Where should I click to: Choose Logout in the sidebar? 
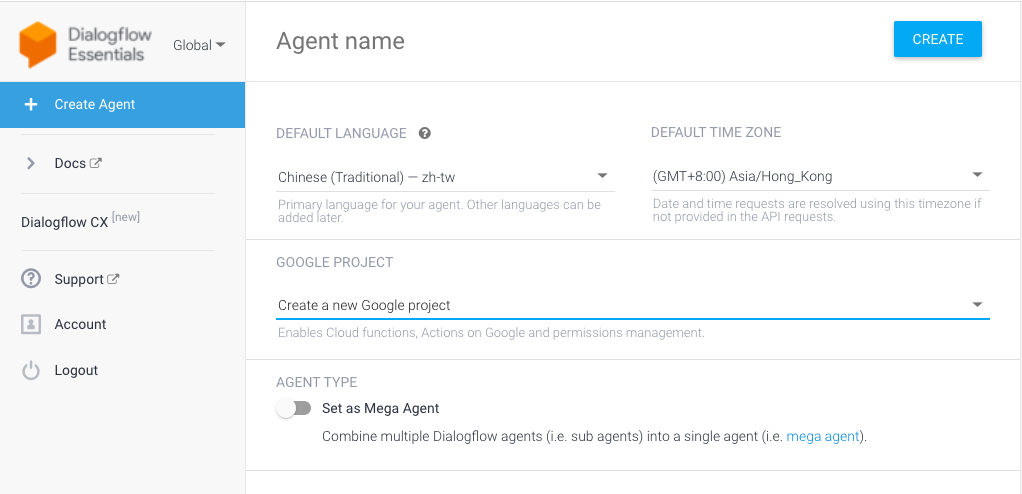coord(76,370)
